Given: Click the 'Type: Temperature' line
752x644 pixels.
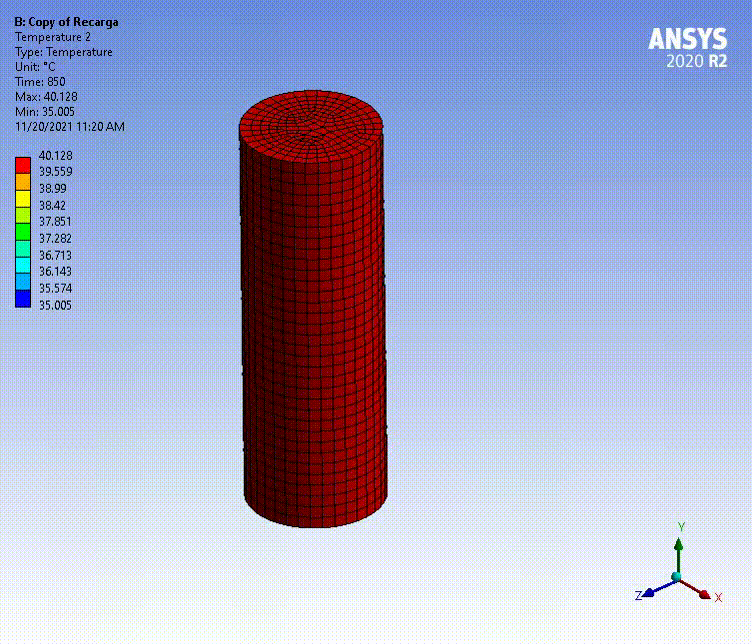Looking at the screenshot, I should click(64, 52).
